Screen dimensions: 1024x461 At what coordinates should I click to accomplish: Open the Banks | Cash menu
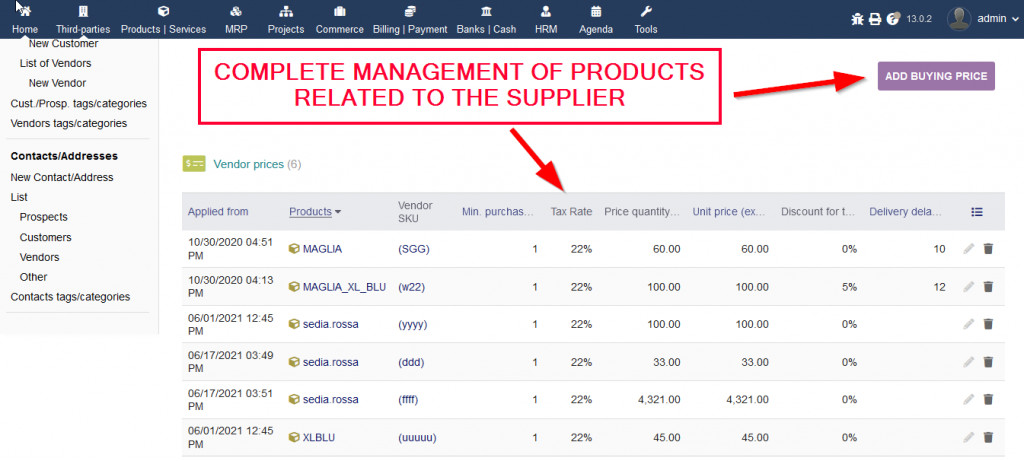coord(486,19)
